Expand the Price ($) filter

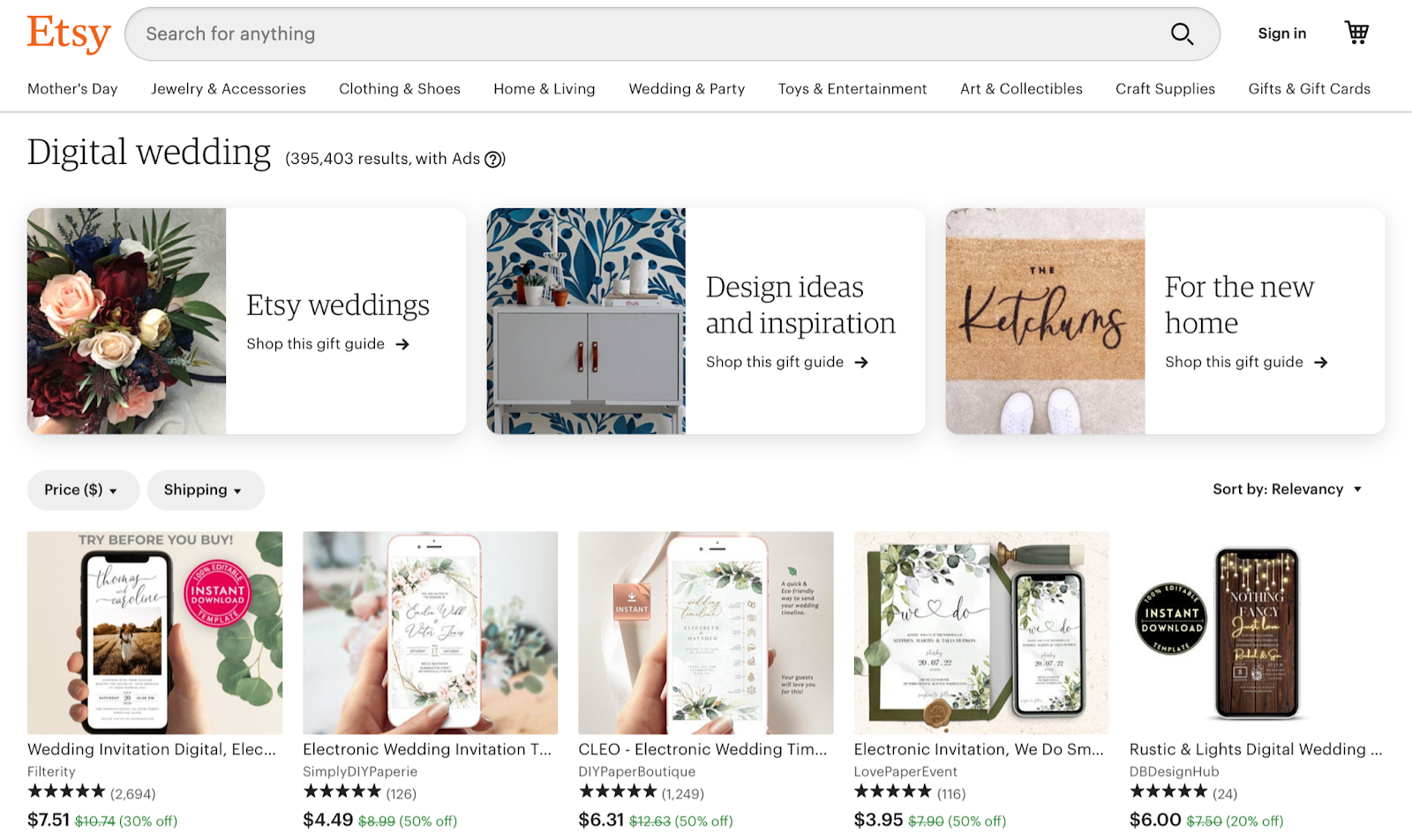click(83, 490)
